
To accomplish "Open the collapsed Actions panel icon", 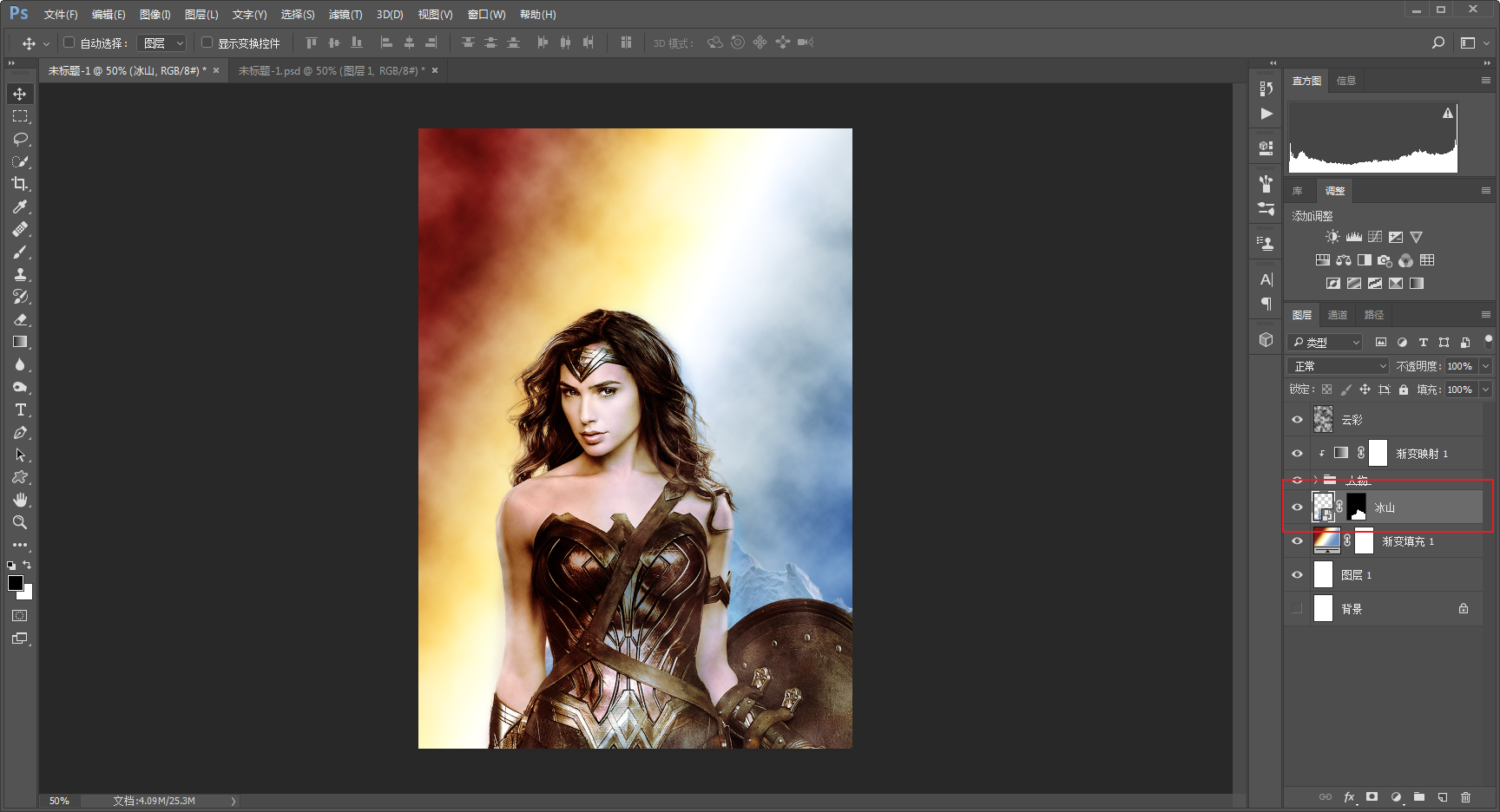I will pos(1266,114).
